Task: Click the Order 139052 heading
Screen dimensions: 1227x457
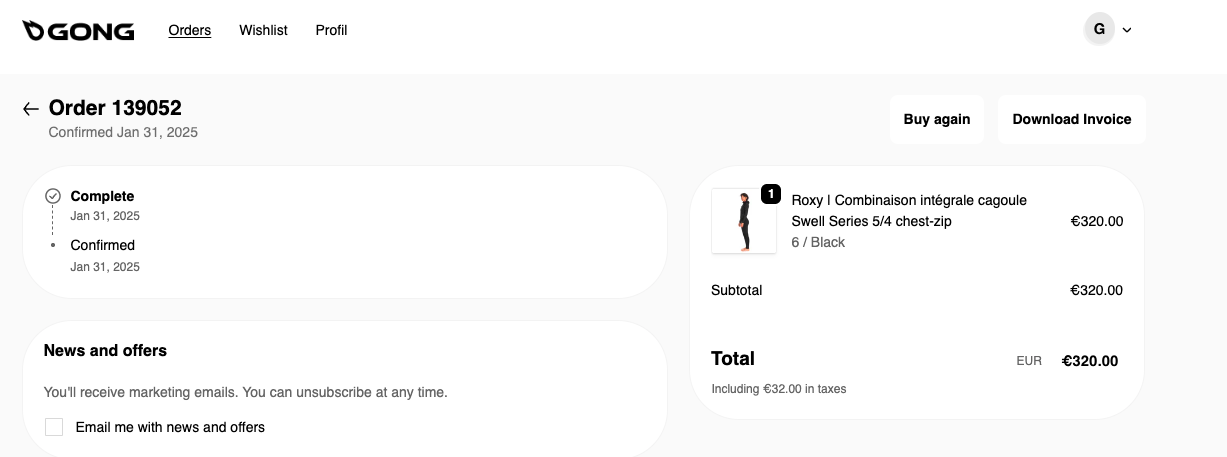Action: pyautogui.click(x=115, y=108)
